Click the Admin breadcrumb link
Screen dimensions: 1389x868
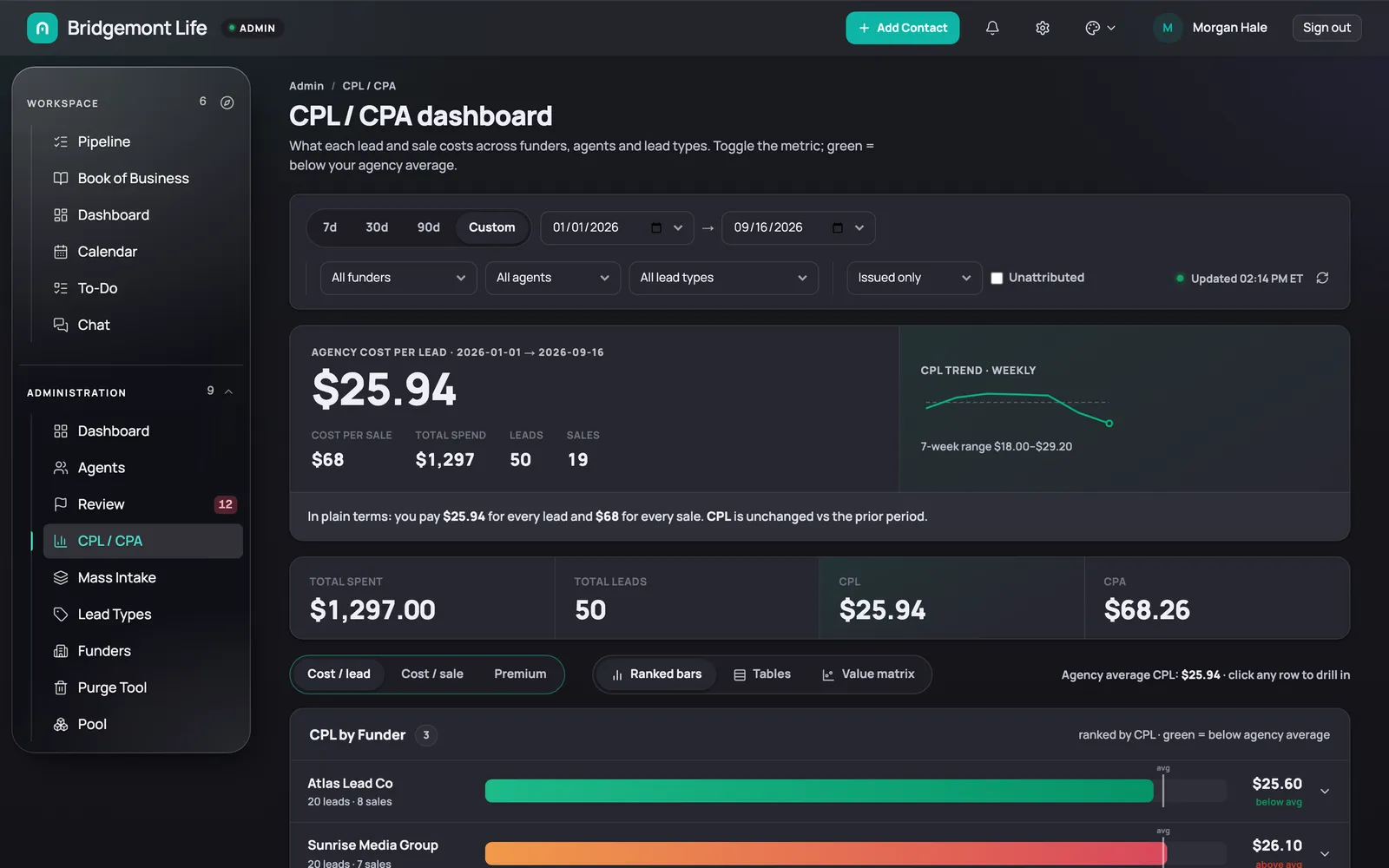click(x=306, y=86)
